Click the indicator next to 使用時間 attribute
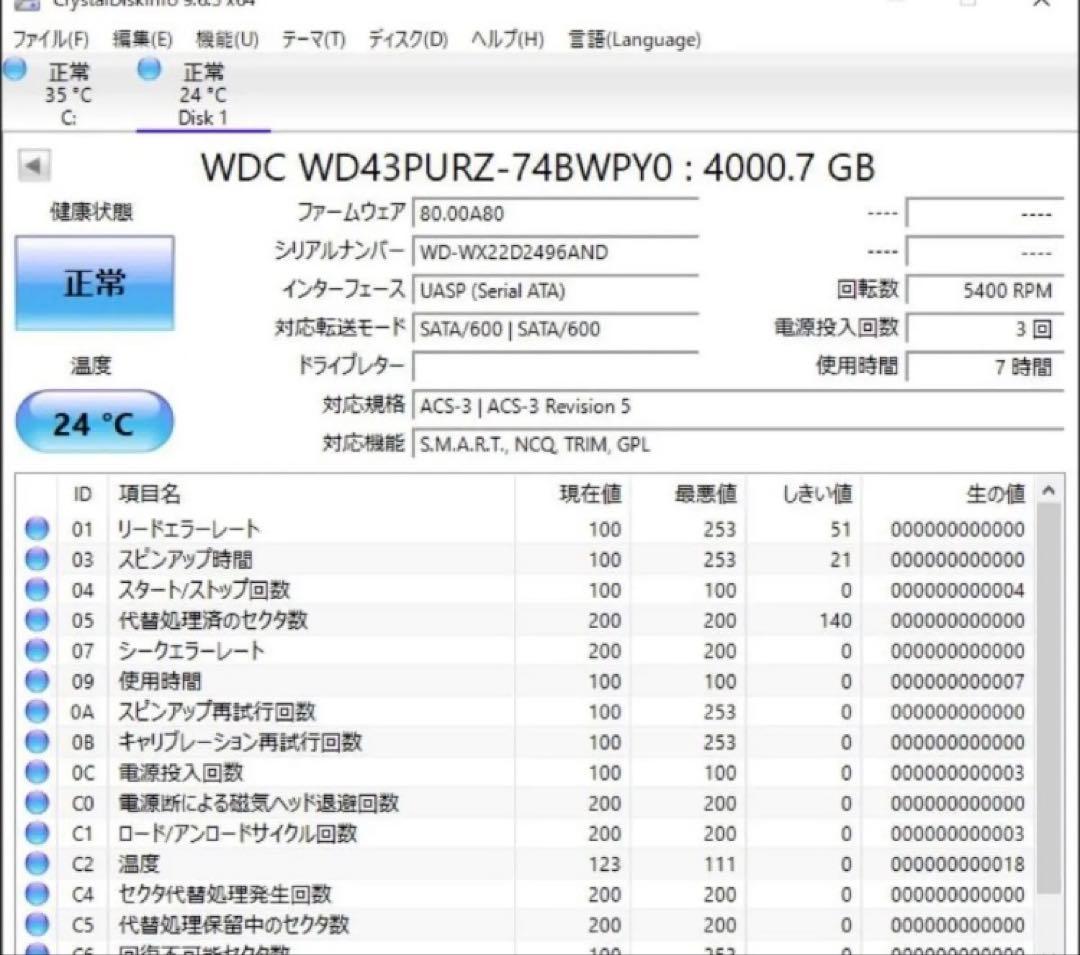The height and width of the screenshot is (955, 1080). pyautogui.click(x=36, y=681)
